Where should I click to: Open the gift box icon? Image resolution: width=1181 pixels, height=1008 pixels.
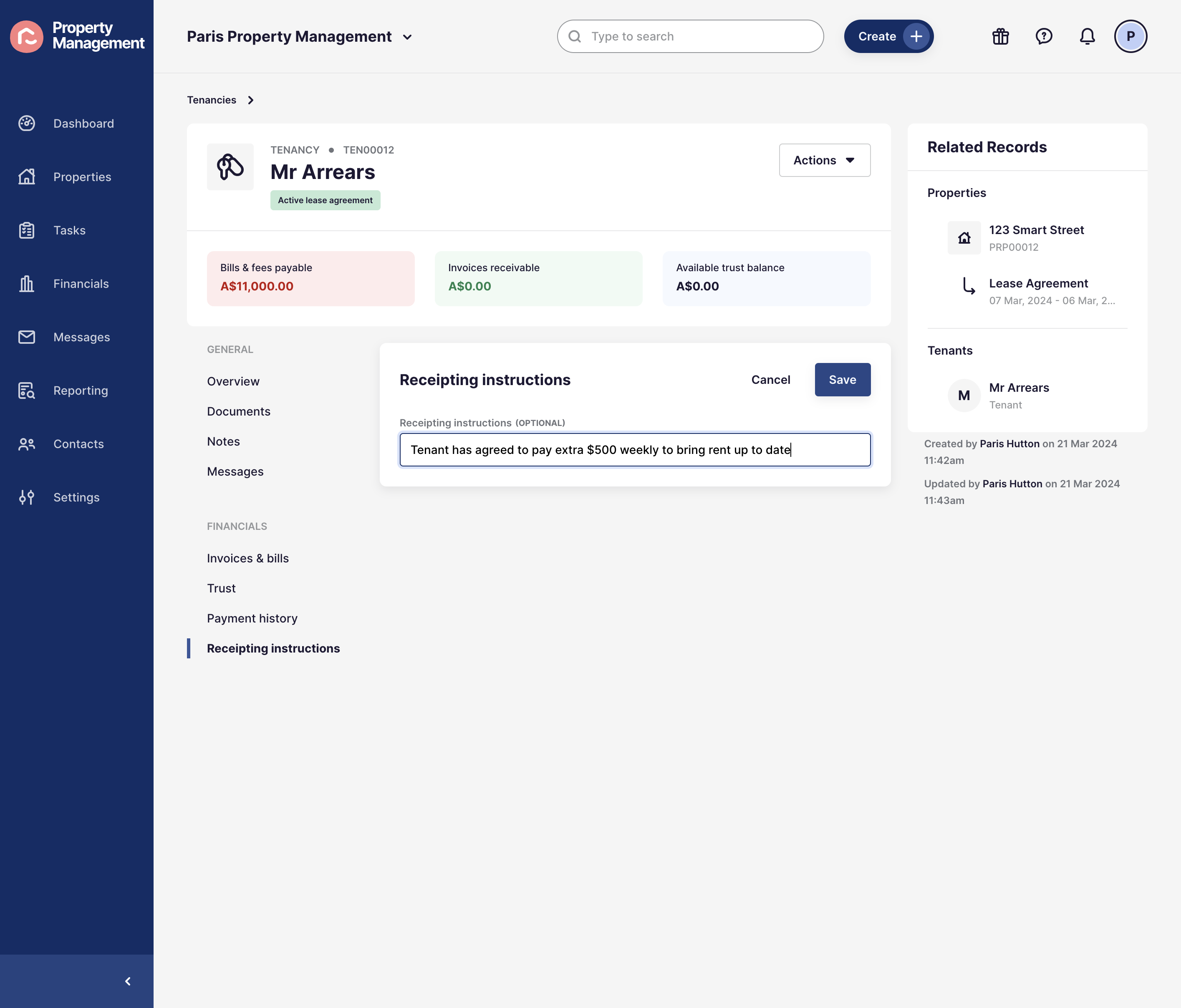(1000, 36)
